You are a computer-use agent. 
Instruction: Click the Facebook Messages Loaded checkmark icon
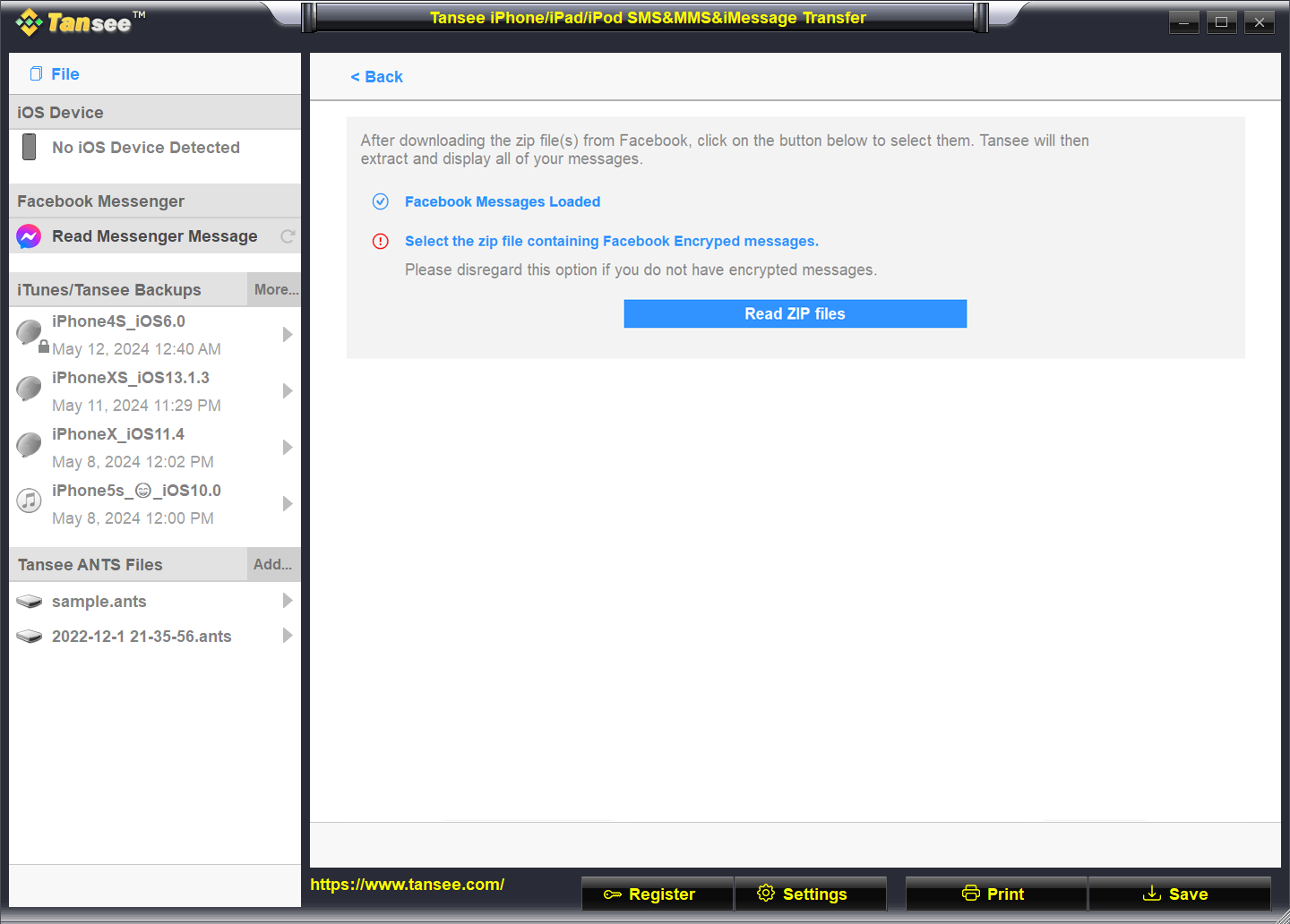[x=381, y=201]
